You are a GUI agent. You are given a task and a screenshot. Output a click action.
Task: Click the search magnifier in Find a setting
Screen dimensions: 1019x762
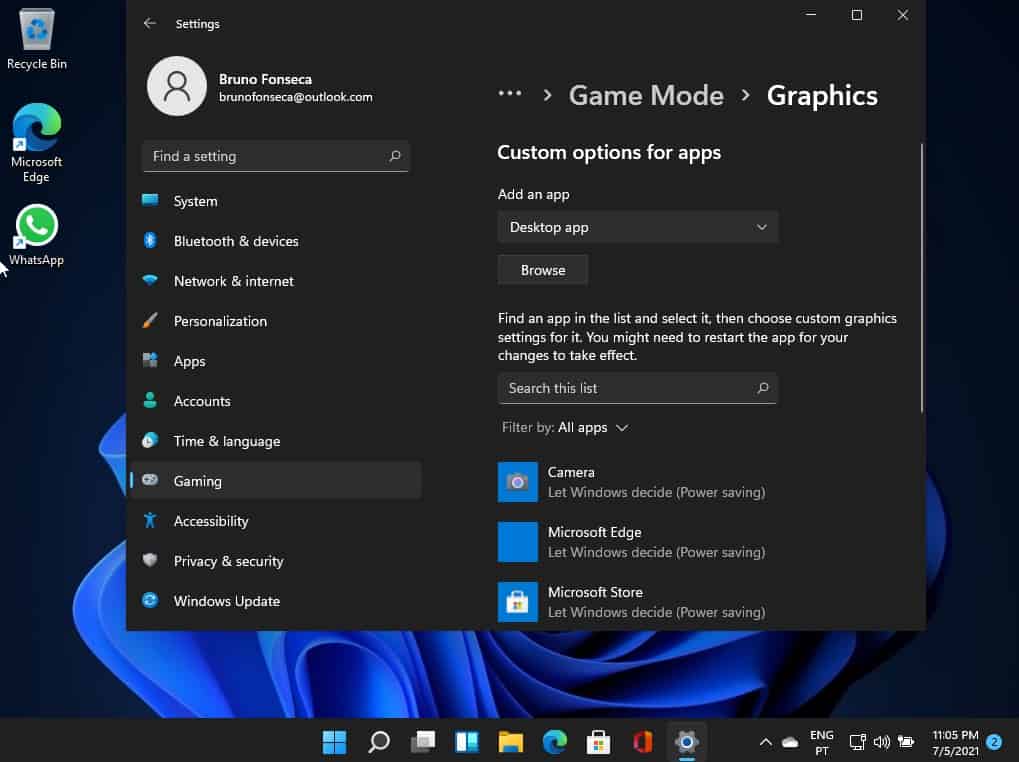click(x=394, y=156)
